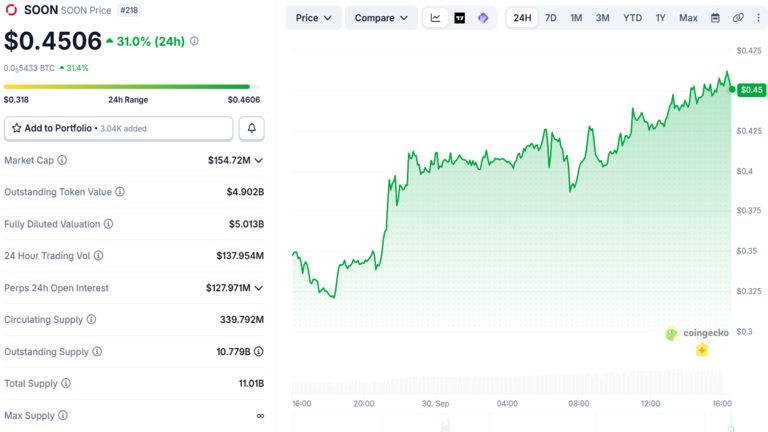Screen dimensions: 768x432
Task: Click the $127.971M open interest value
Action: point(228,288)
